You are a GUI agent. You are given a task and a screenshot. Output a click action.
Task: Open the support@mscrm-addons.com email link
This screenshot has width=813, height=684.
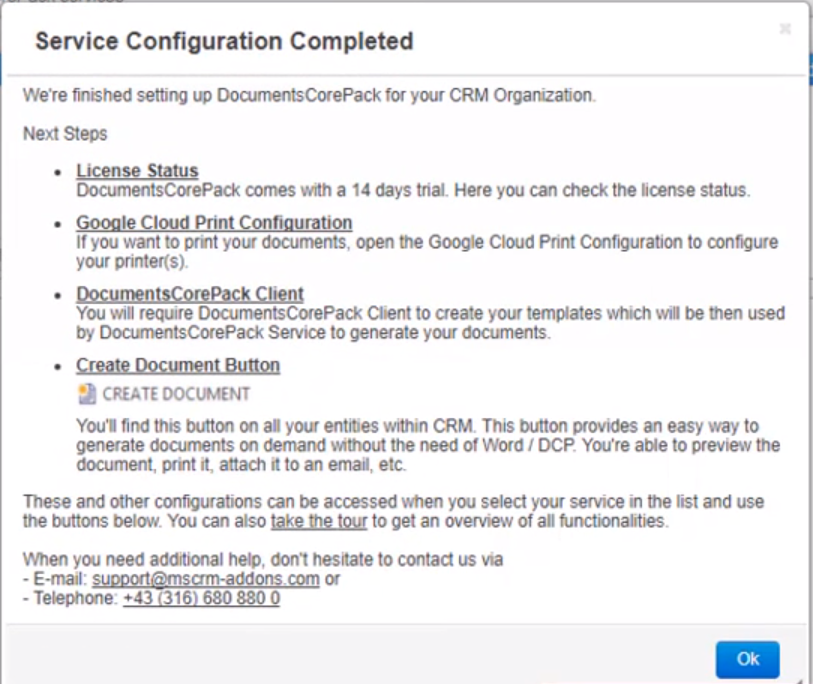[x=206, y=579]
